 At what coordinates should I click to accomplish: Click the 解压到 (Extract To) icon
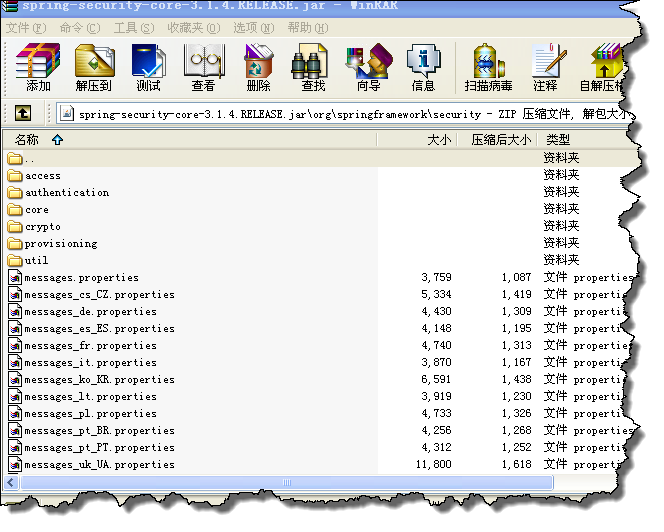(94, 68)
